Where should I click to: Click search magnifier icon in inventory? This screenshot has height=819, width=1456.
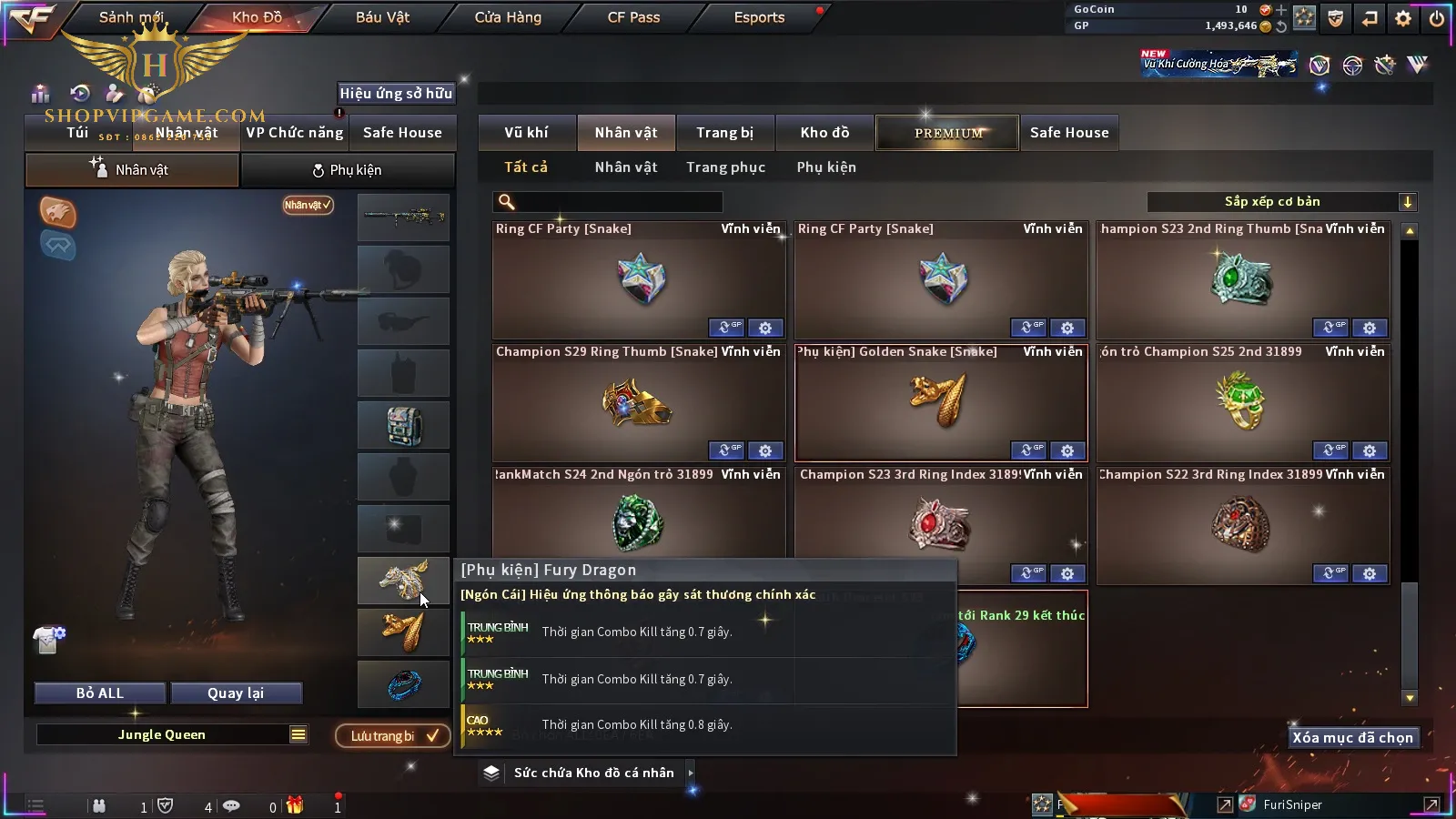click(507, 202)
